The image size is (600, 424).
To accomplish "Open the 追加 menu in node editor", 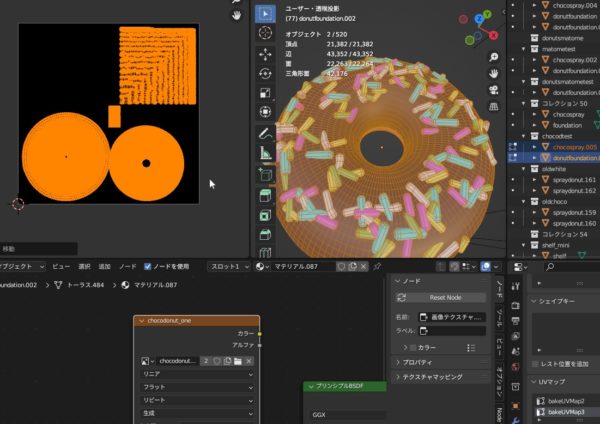I will tap(105, 267).
